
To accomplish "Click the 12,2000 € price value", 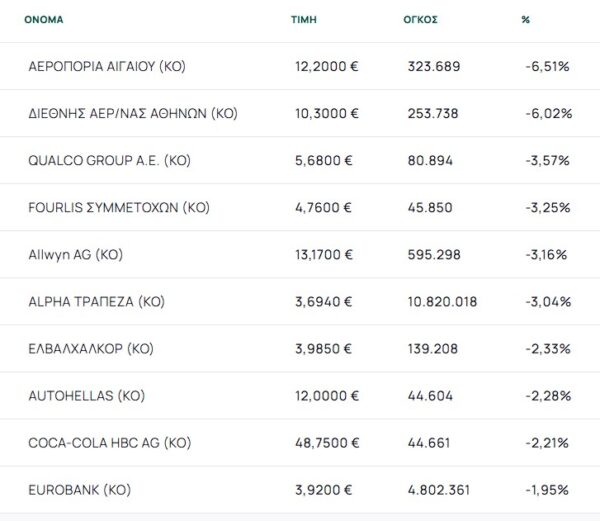I will point(325,66).
